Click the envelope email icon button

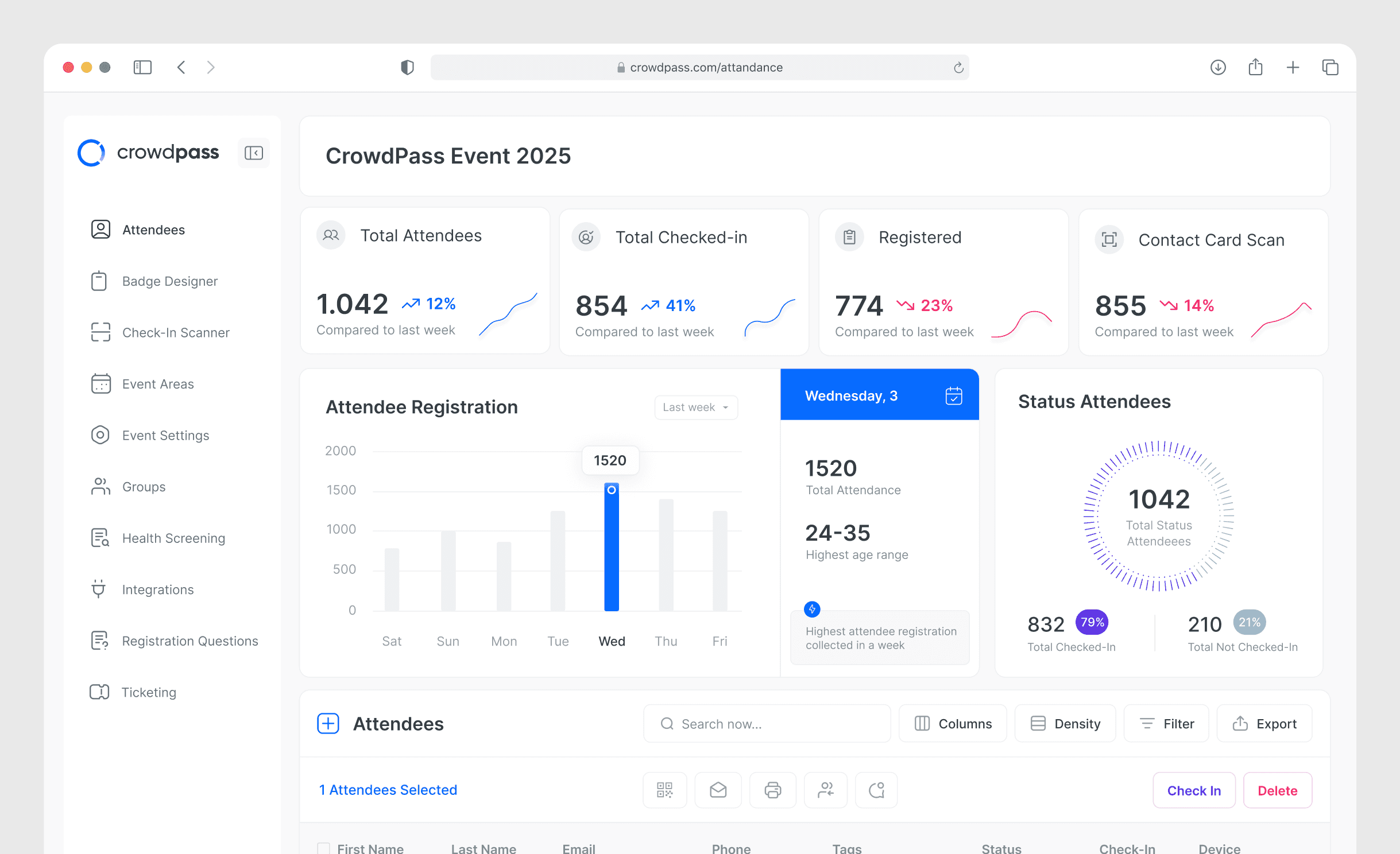pyautogui.click(x=718, y=790)
